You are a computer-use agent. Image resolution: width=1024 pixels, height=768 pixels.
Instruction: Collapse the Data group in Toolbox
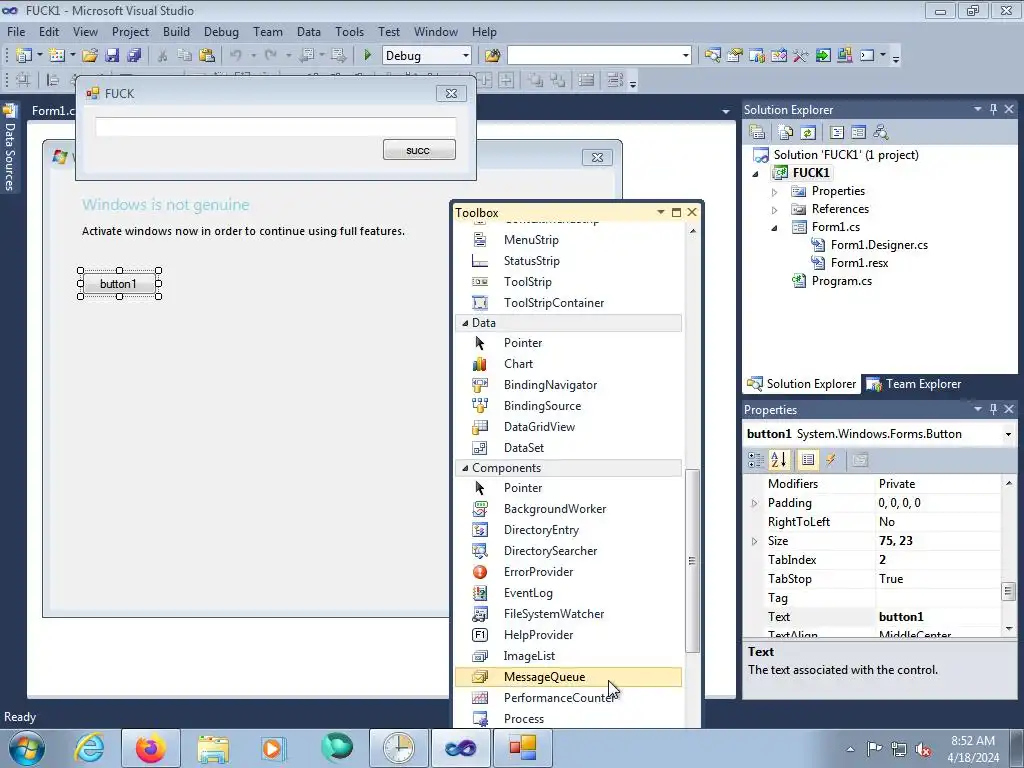[x=465, y=323]
